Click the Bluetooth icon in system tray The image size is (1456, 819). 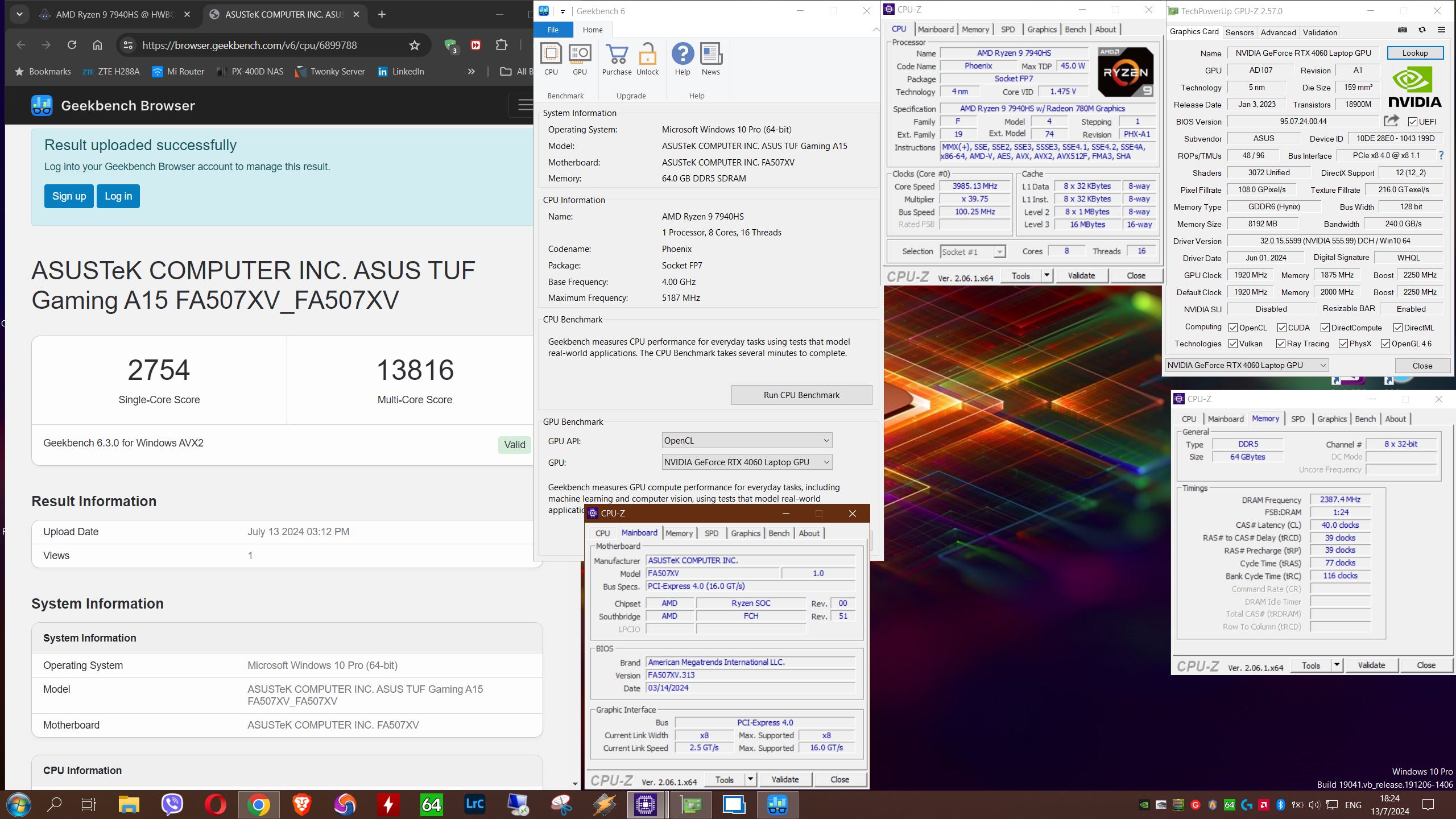(1280, 805)
